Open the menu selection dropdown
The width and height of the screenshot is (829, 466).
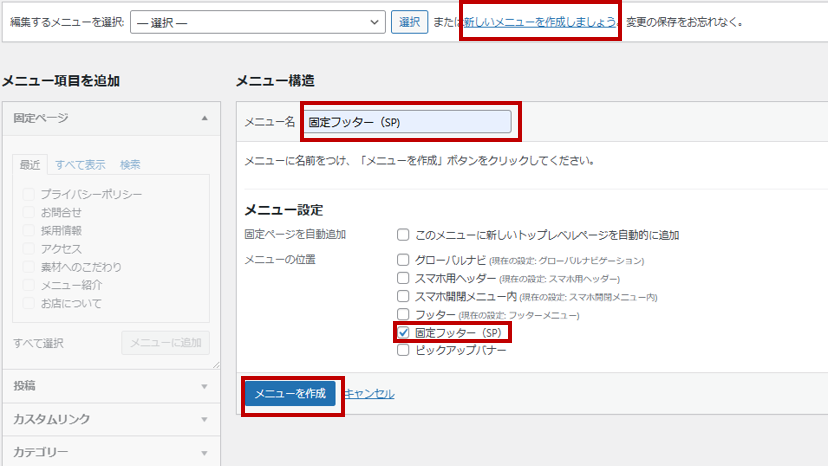257,22
